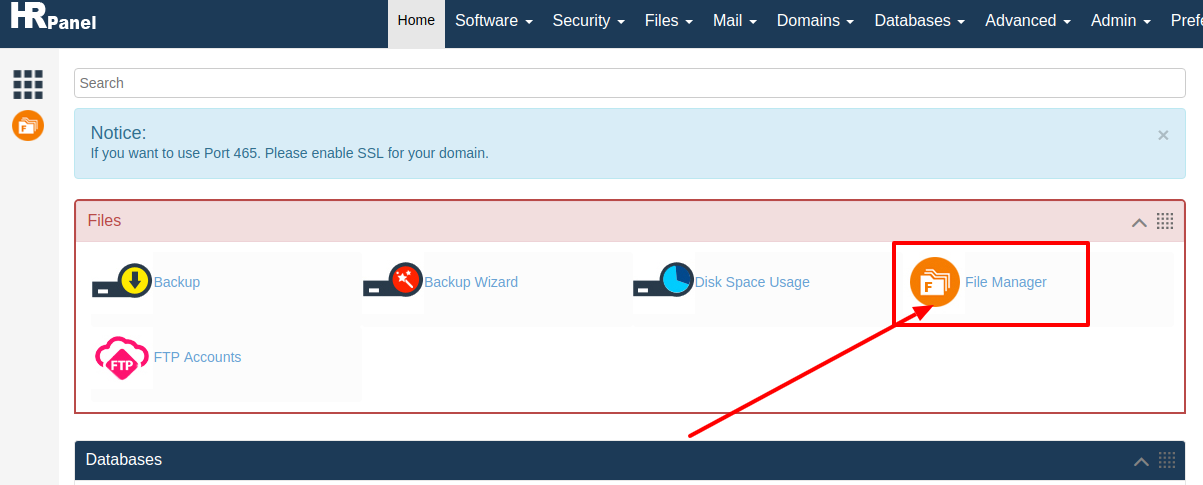The height and width of the screenshot is (485, 1203).
Task: Open the Mail dropdown menu
Action: click(735, 20)
